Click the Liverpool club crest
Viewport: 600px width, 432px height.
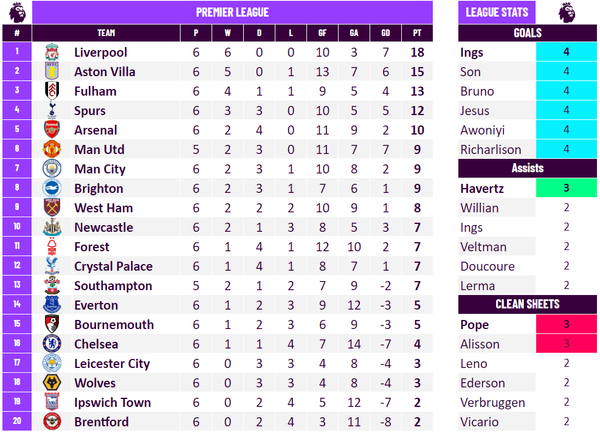click(52, 52)
